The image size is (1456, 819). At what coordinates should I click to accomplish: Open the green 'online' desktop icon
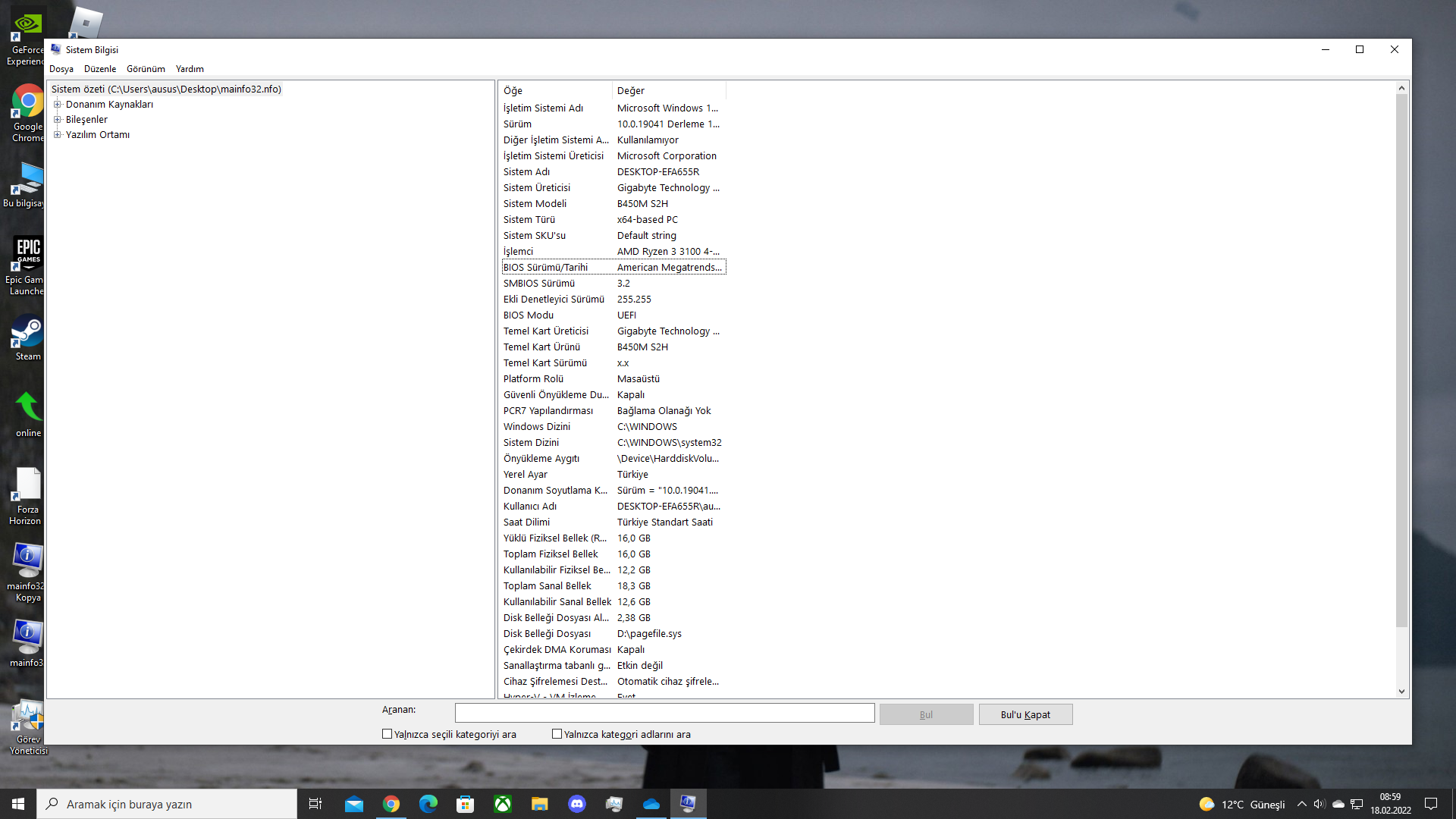click(28, 416)
